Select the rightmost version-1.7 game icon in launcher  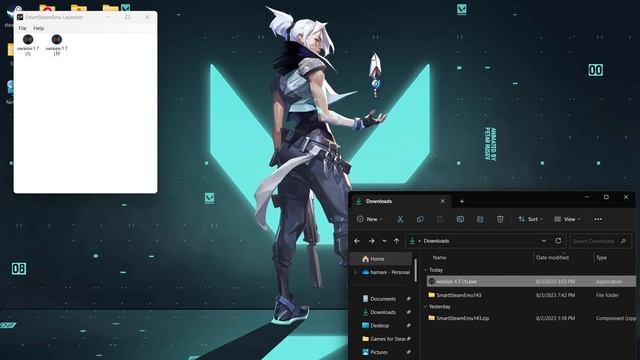57,44
